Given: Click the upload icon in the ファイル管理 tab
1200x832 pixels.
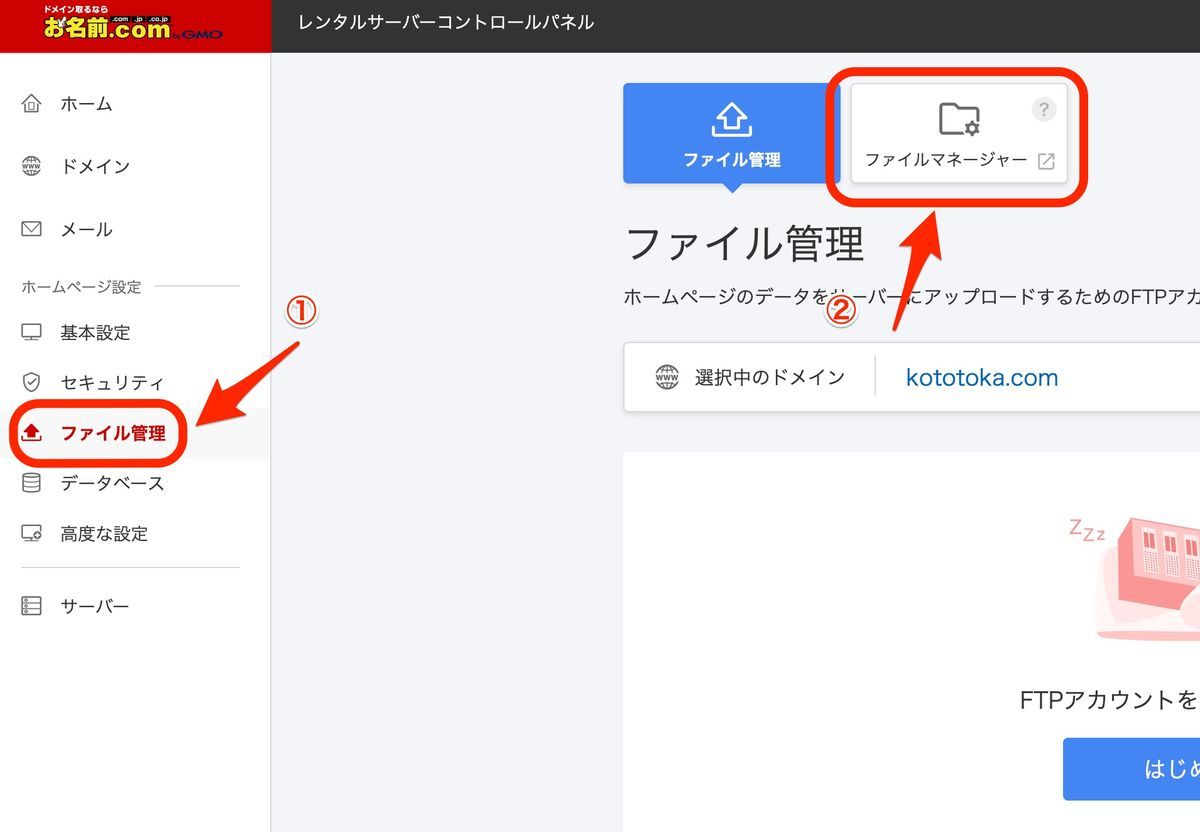Looking at the screenshot, I should point(732,119).
